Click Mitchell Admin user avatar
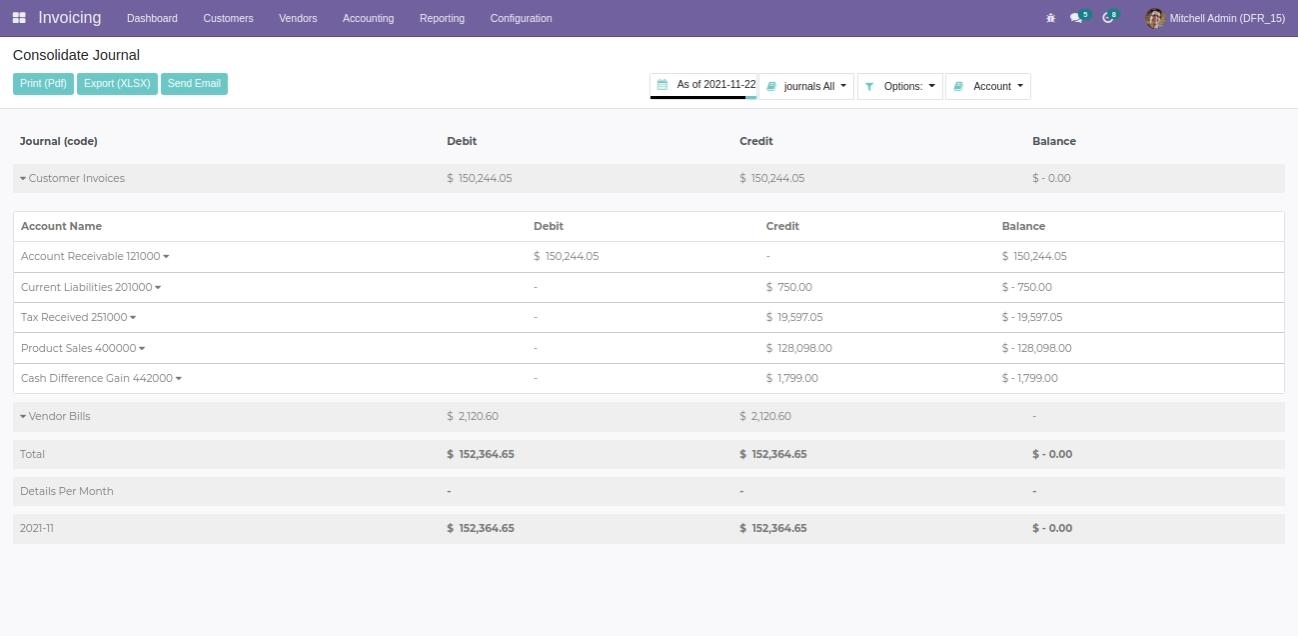1298x636 pixels. (x=1155, y=18)
